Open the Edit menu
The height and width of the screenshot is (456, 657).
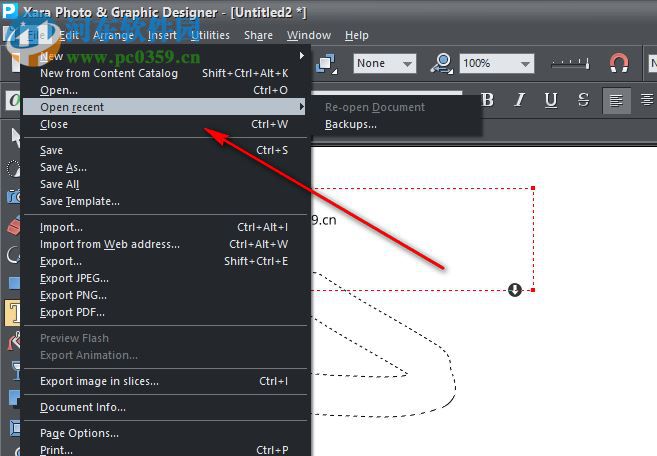tap(69, 35)
